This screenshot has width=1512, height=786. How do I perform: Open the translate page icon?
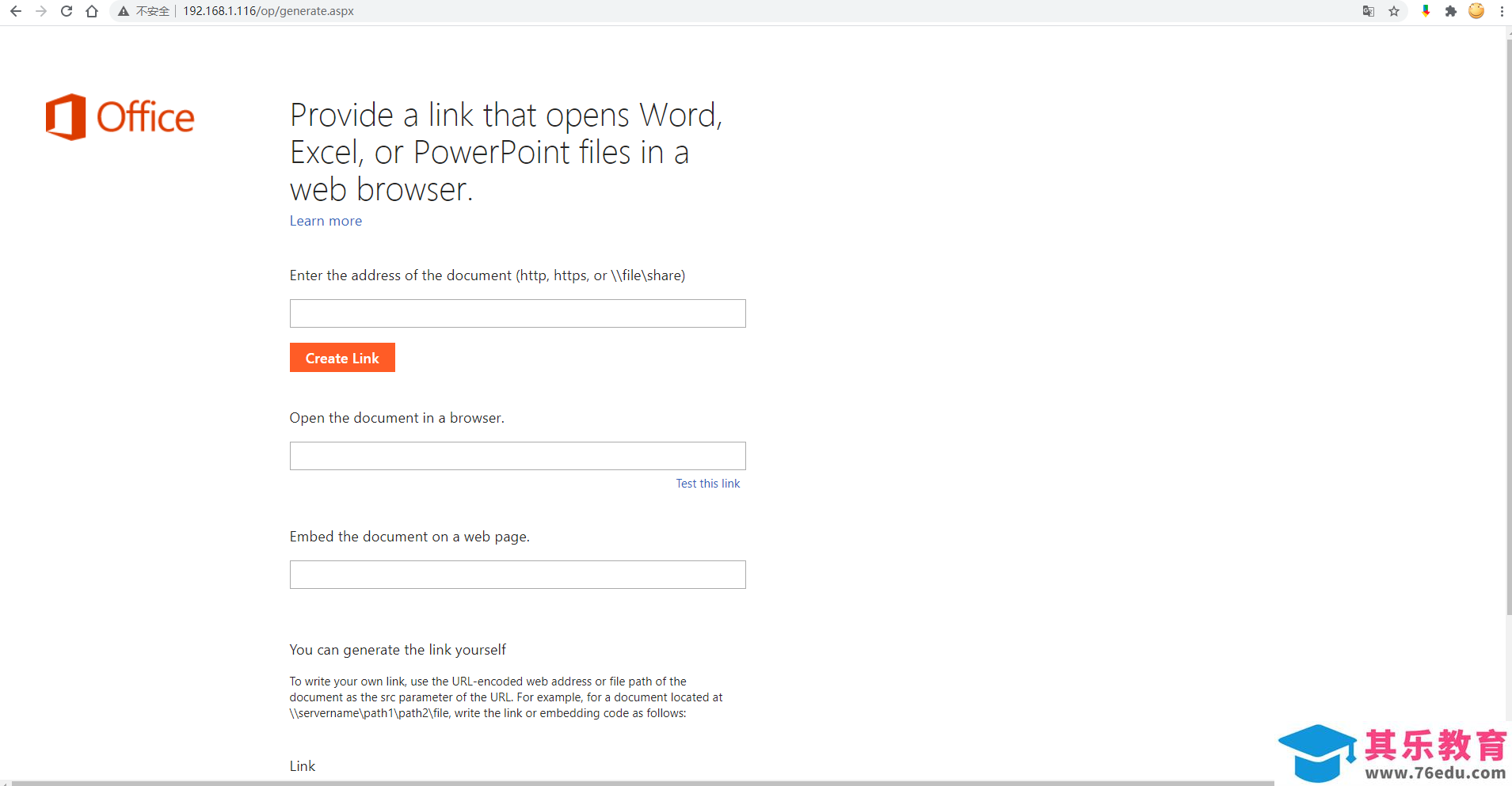pyautogui.click(x=1369, y=11)
